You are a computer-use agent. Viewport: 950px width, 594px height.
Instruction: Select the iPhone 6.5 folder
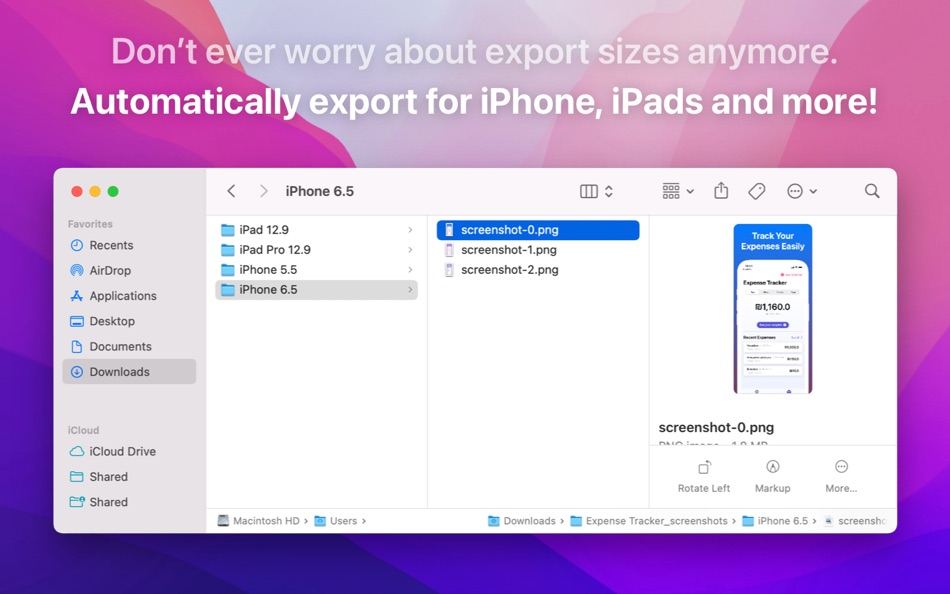coord(316,290)
